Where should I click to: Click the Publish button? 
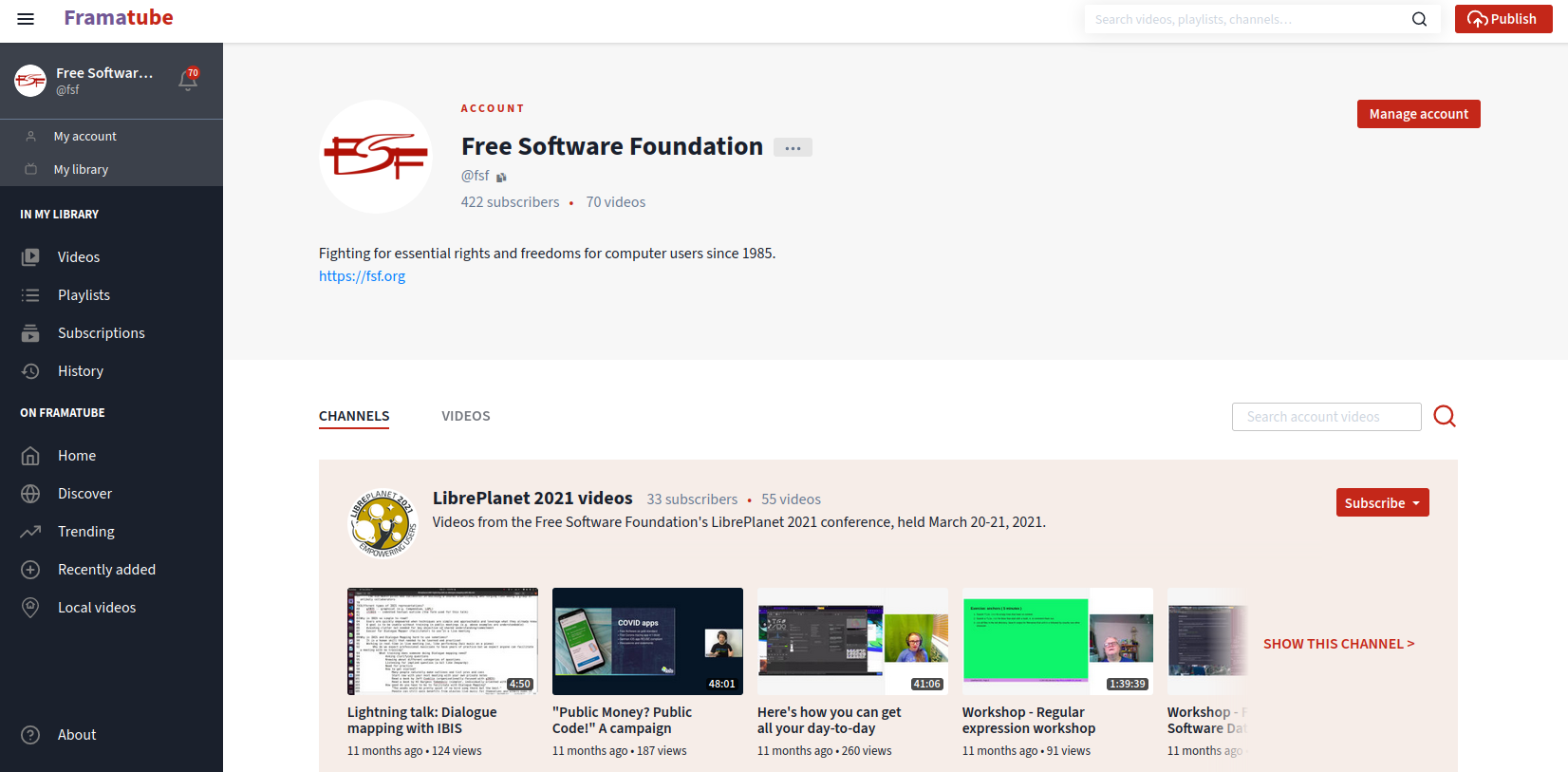tap(1503, 19)
